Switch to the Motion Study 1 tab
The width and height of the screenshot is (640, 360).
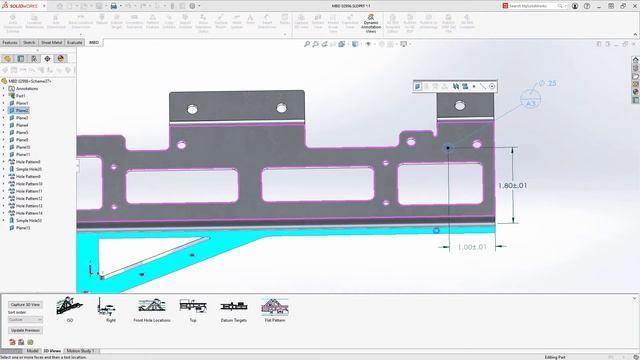(80, 351)
